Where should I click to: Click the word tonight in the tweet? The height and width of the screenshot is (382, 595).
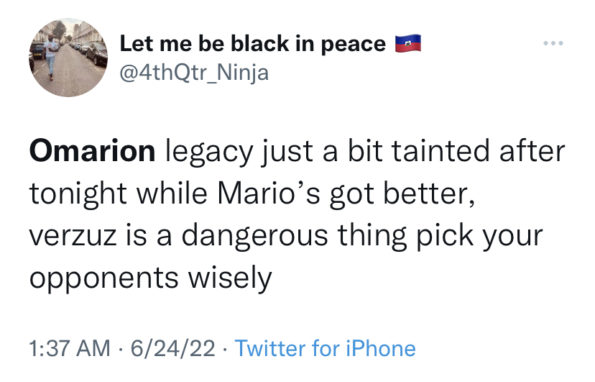click(x=78, y=195)
